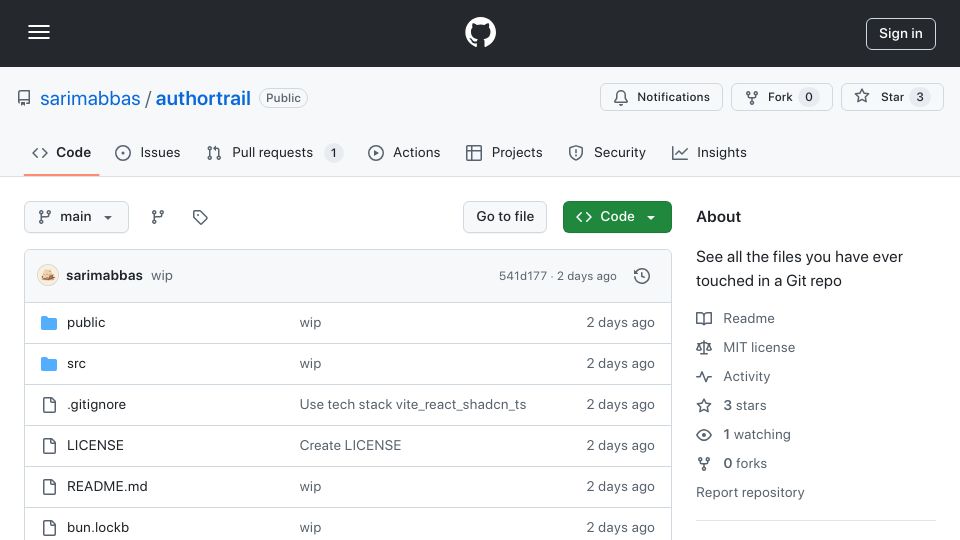
Task: Open the README.md file
Action: [107, 487]
